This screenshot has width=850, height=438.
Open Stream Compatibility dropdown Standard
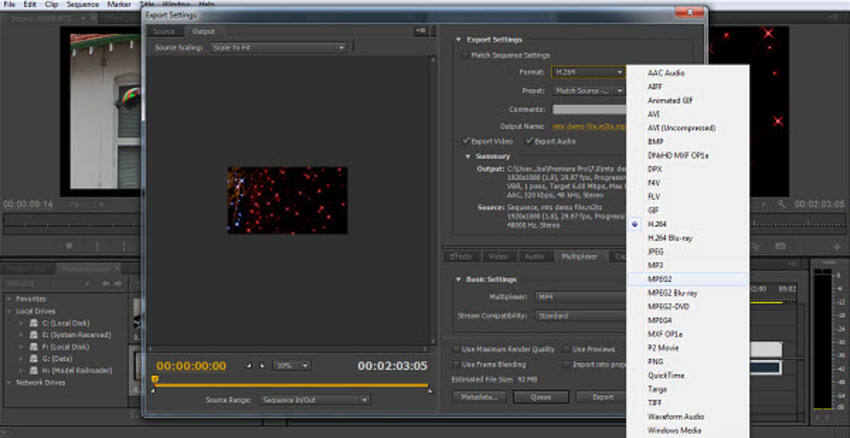point(580,315)
